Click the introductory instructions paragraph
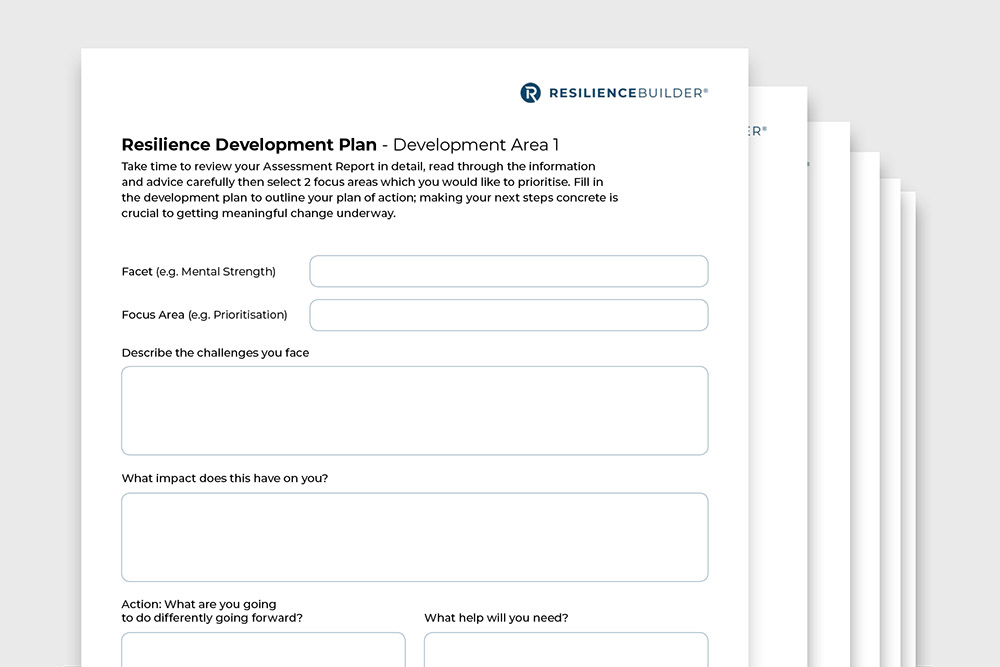 [370, 190]
